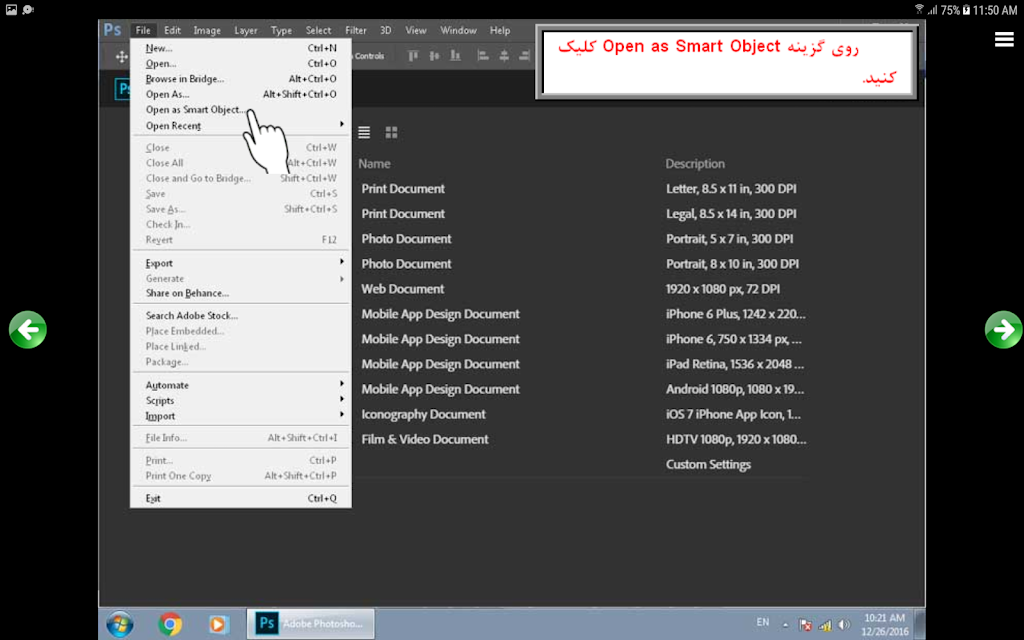Click the EN language indicator
This screenshot has height=640, width=1024.
(x=763, y=622)
